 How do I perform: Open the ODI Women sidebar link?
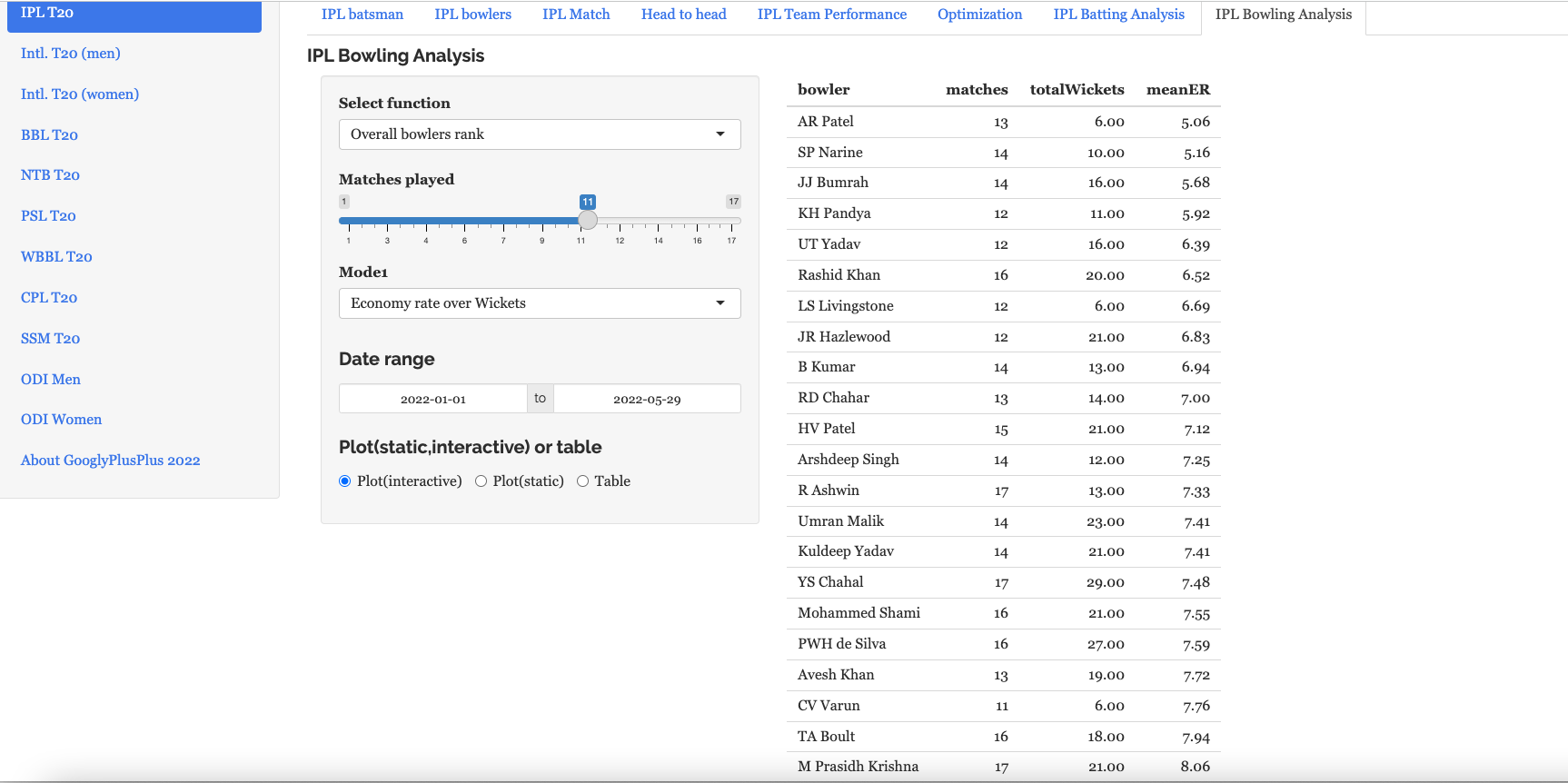[x=61, y=420]
